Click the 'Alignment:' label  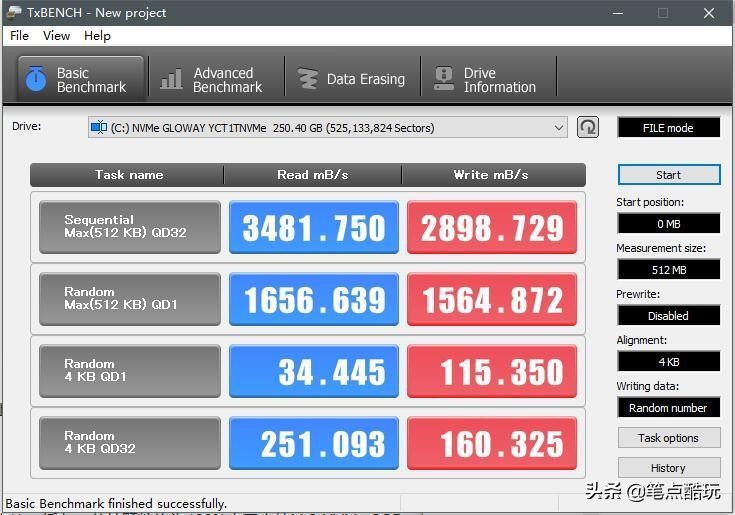coord(642,340)
